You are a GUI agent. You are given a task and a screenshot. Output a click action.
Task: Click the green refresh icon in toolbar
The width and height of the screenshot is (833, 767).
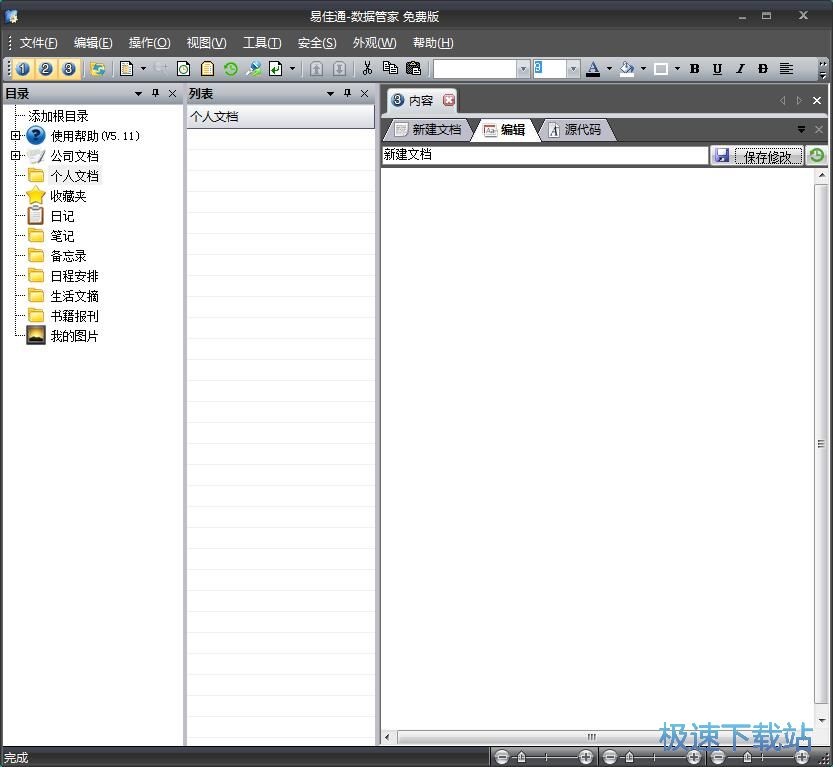[x=231, y=69]
